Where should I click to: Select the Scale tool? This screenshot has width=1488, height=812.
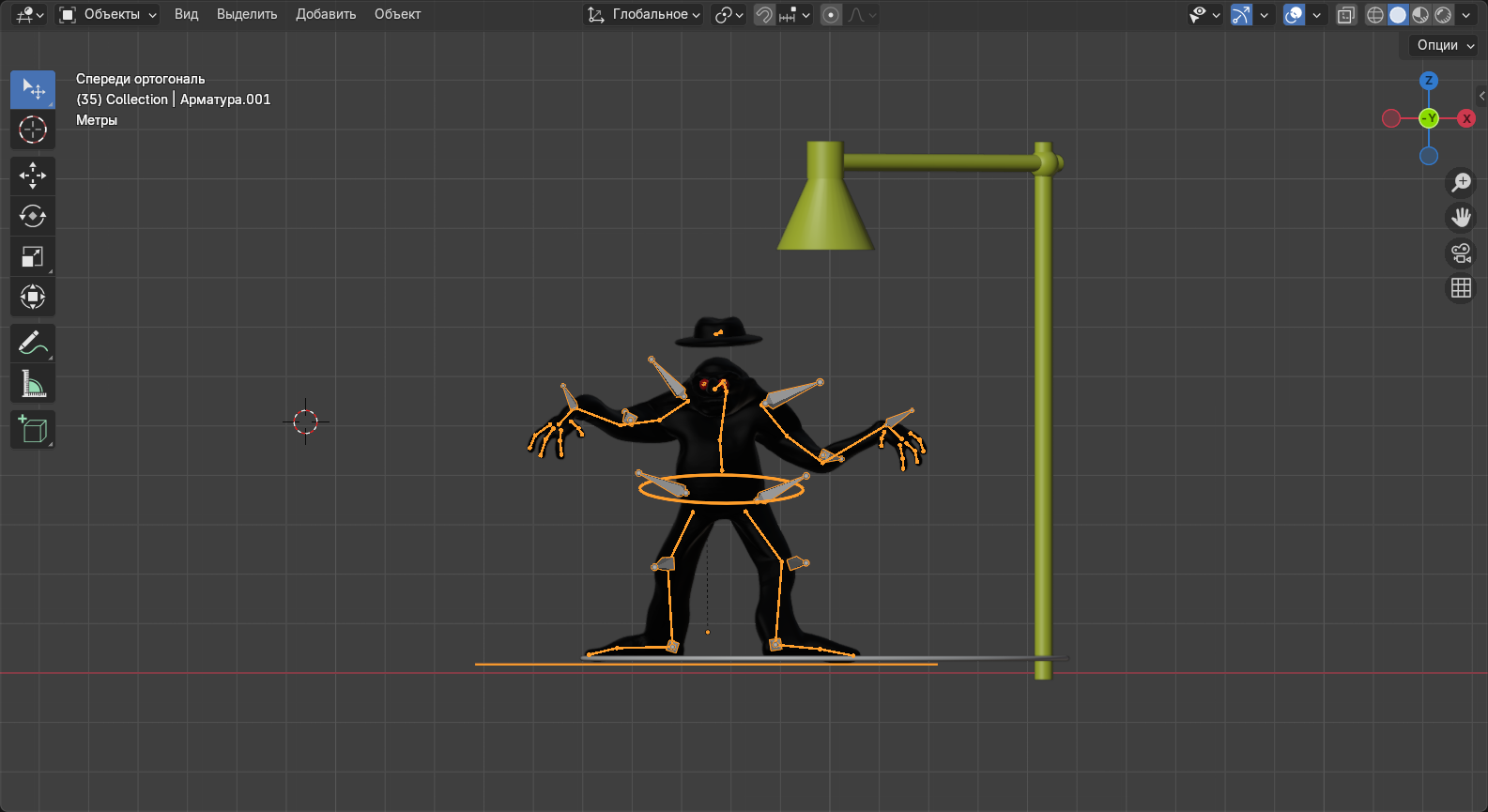[x=33, y=256]
